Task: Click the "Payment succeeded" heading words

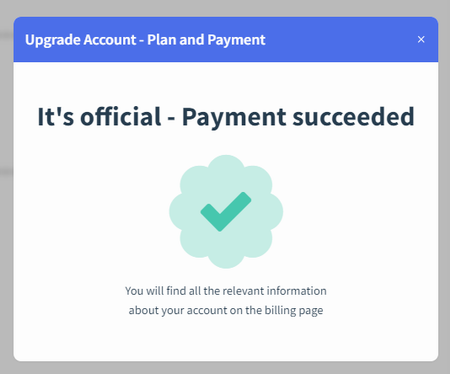Action: click(x=298, y=117)
